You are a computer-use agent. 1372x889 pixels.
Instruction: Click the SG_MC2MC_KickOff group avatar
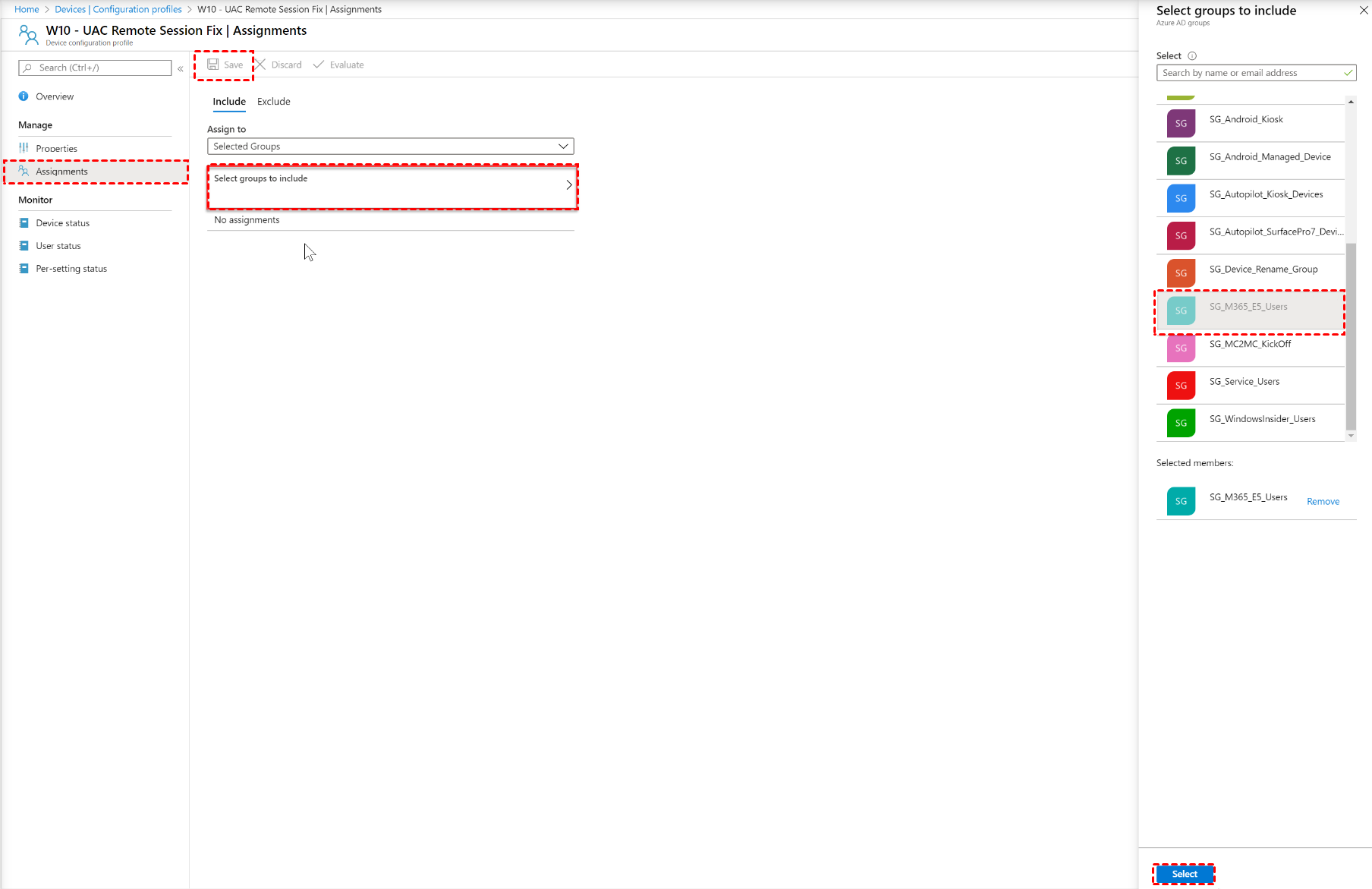click(x=1181, y=348)
